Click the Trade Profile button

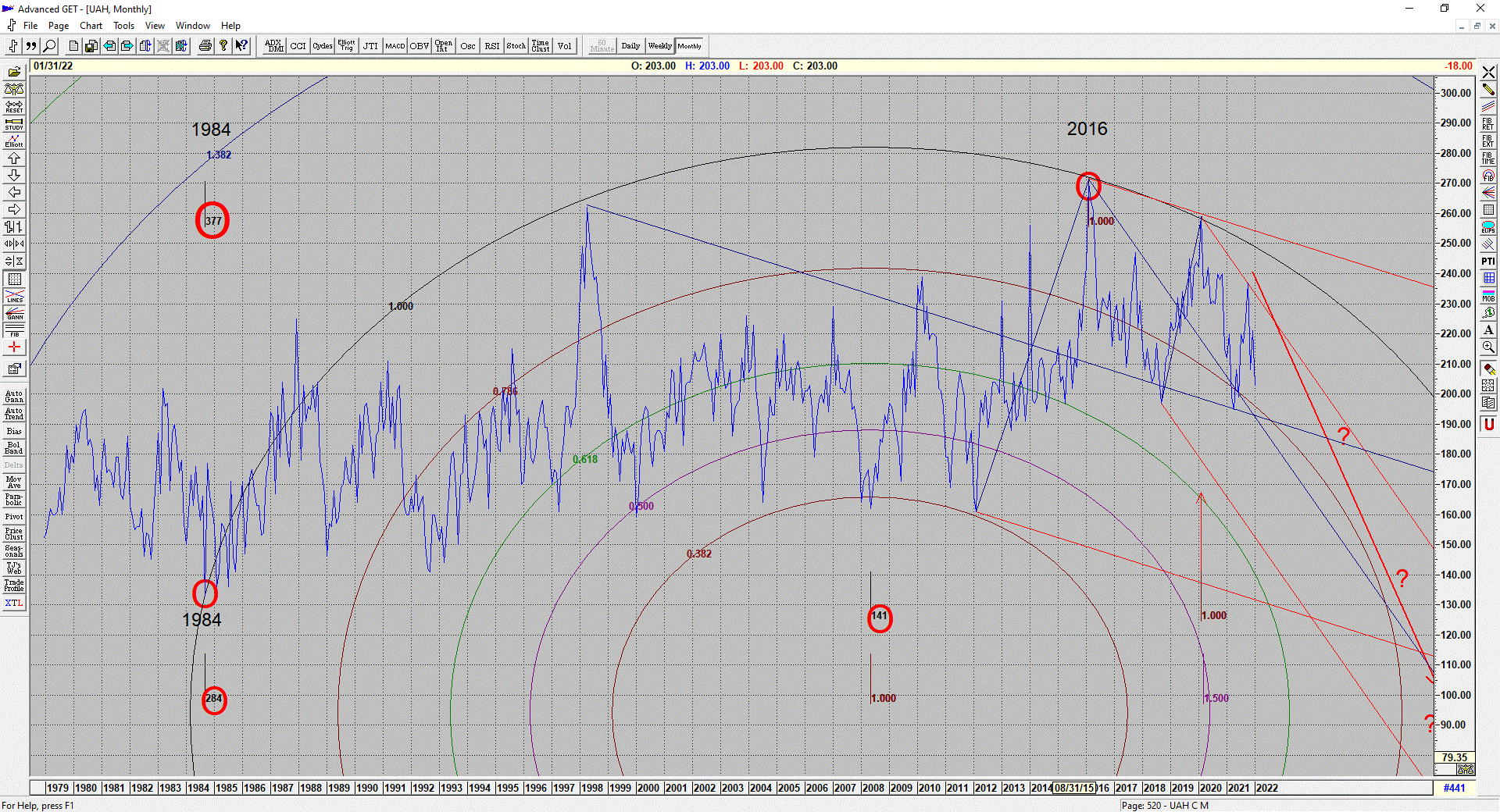click(14, 586)
